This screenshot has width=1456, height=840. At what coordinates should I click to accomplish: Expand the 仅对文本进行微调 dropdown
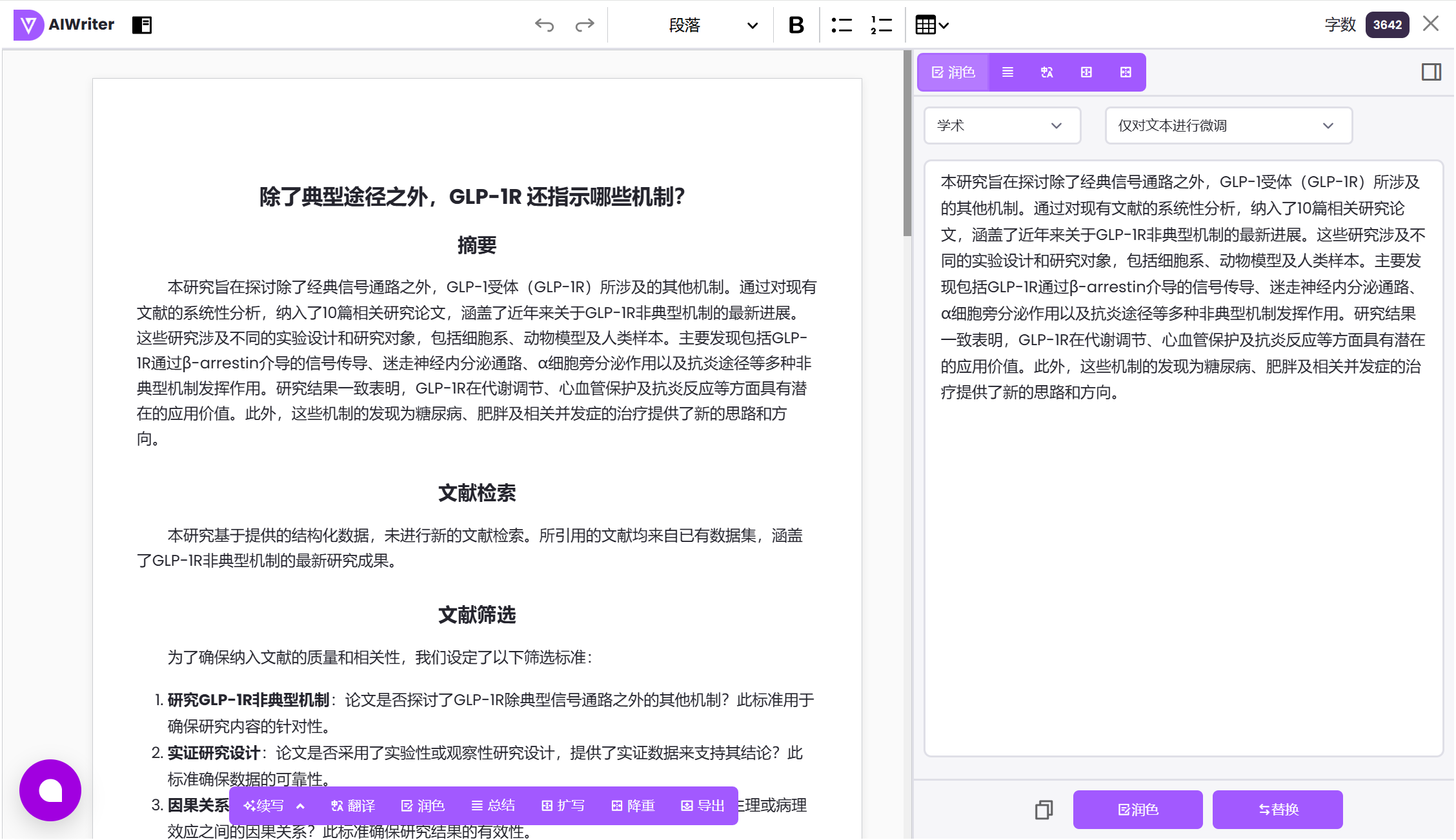(x=1227, y=125)
